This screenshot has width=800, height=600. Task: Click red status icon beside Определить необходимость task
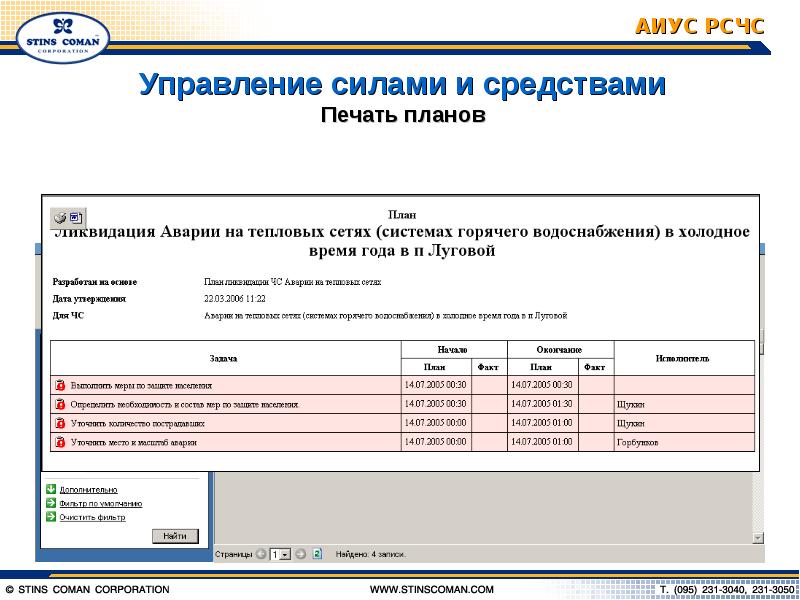60,404
